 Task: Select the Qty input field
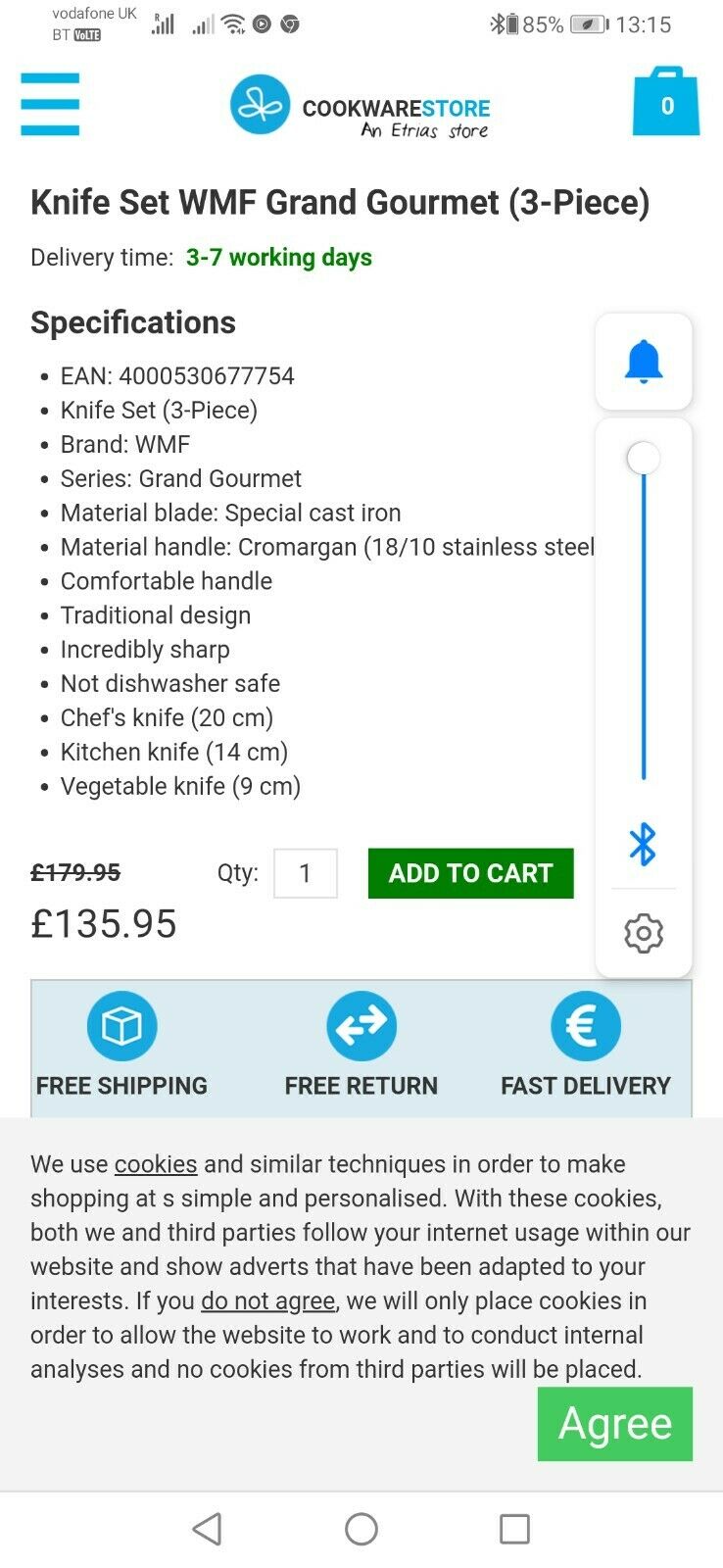305,873
